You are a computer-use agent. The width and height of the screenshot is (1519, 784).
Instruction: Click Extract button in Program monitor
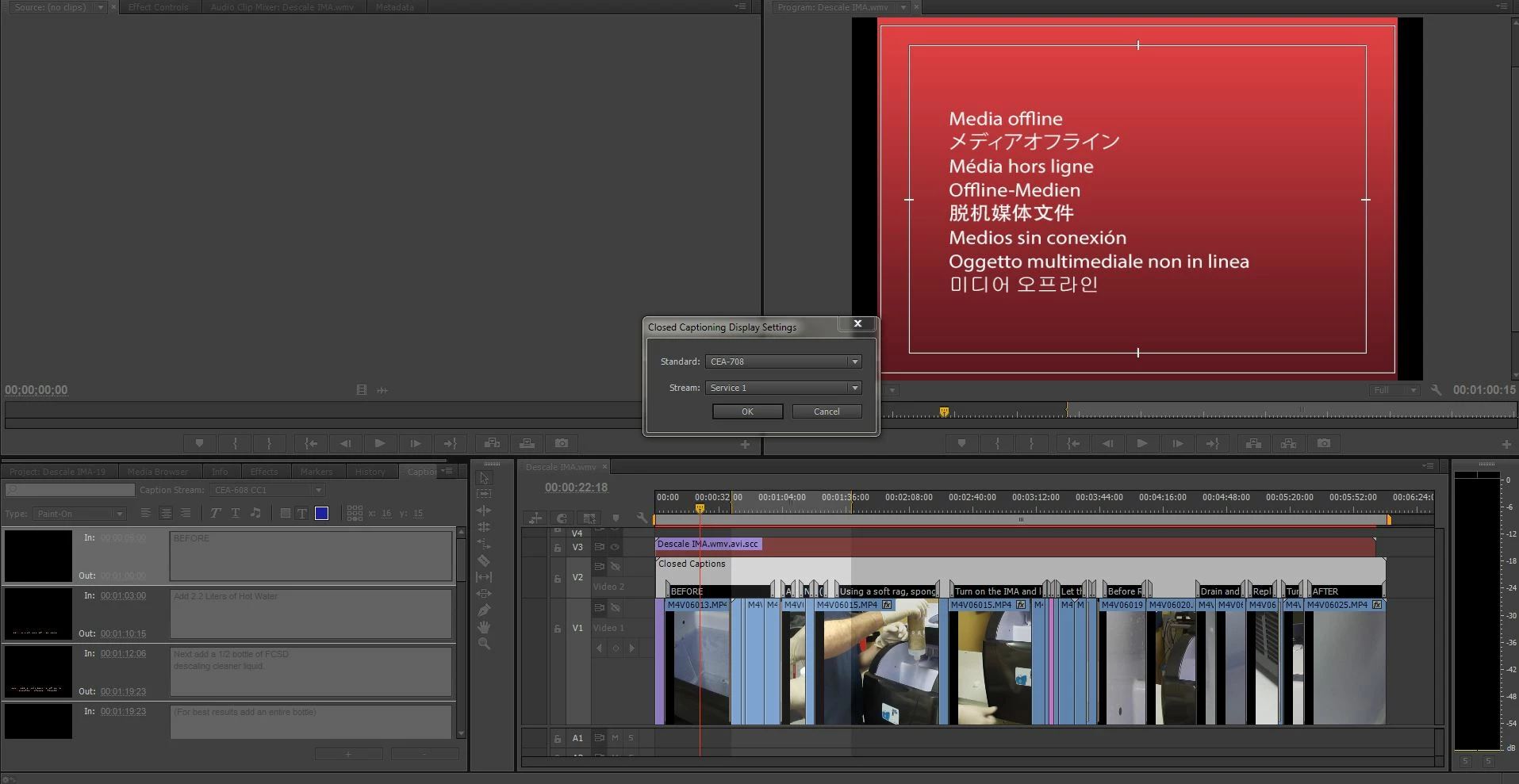click(1288, 443)
